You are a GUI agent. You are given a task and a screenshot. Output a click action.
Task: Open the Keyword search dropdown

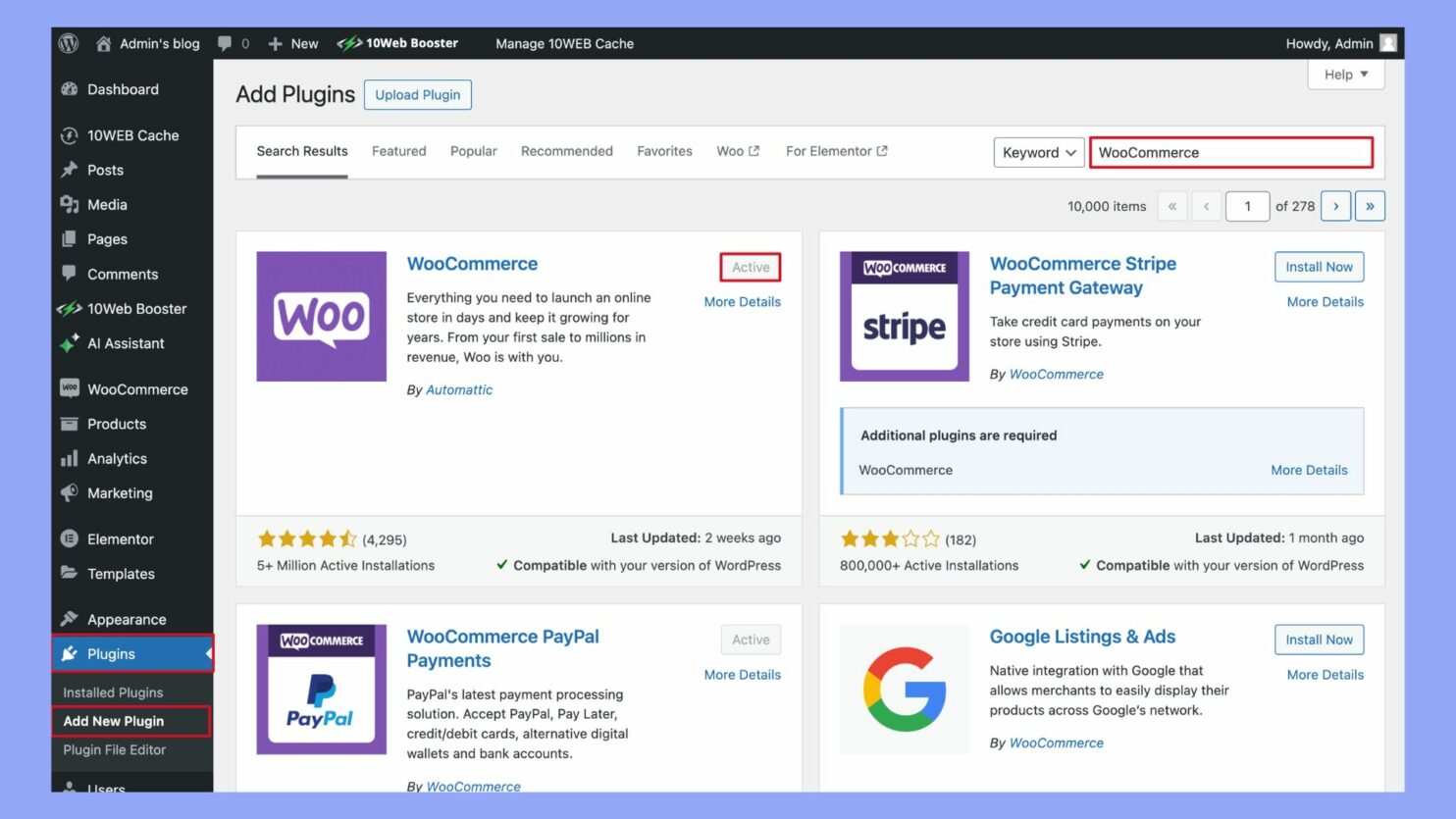1038,152
